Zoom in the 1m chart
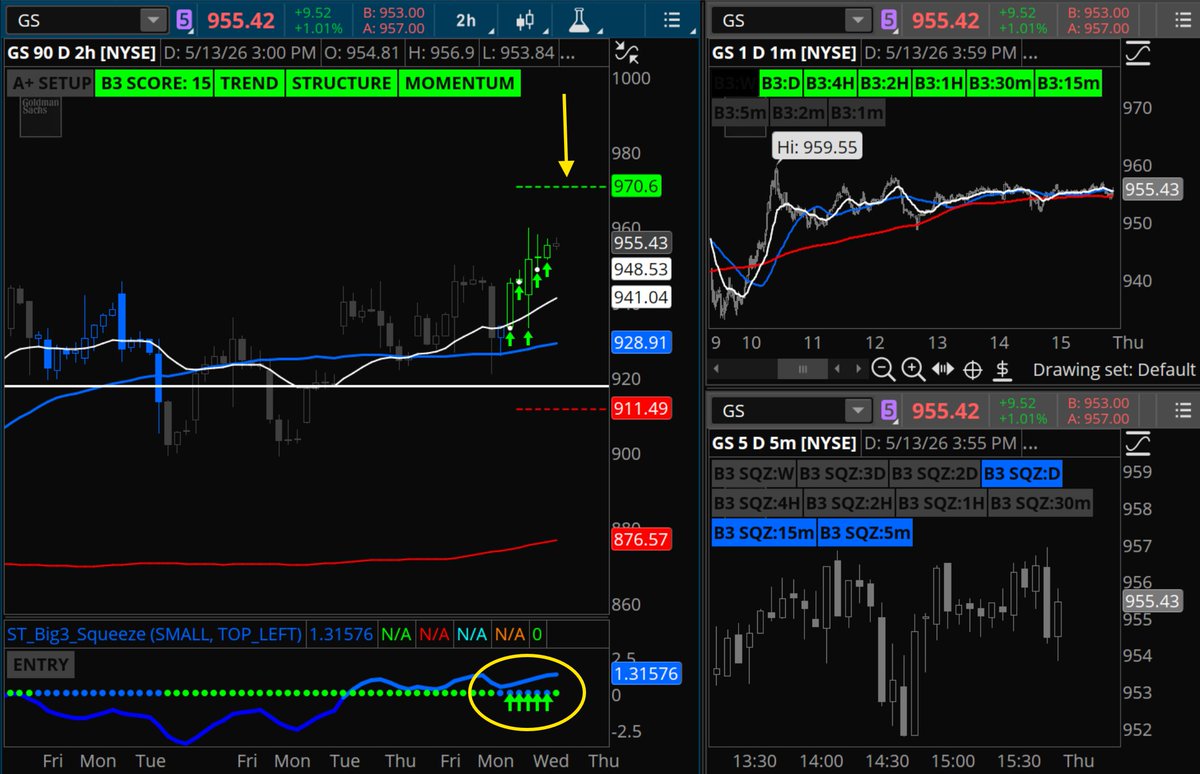The height and width of the screenshot is (774, 1200). click(x=913, y=369)
